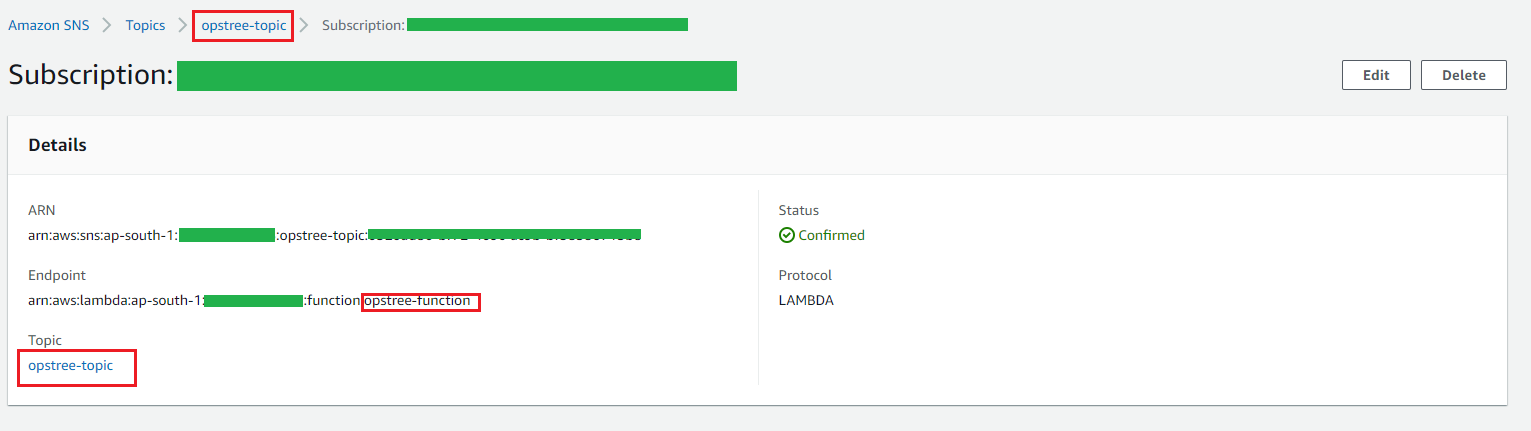Click the Confirmed status text
Screen dimensions: 1531x431
pos(832,235)
